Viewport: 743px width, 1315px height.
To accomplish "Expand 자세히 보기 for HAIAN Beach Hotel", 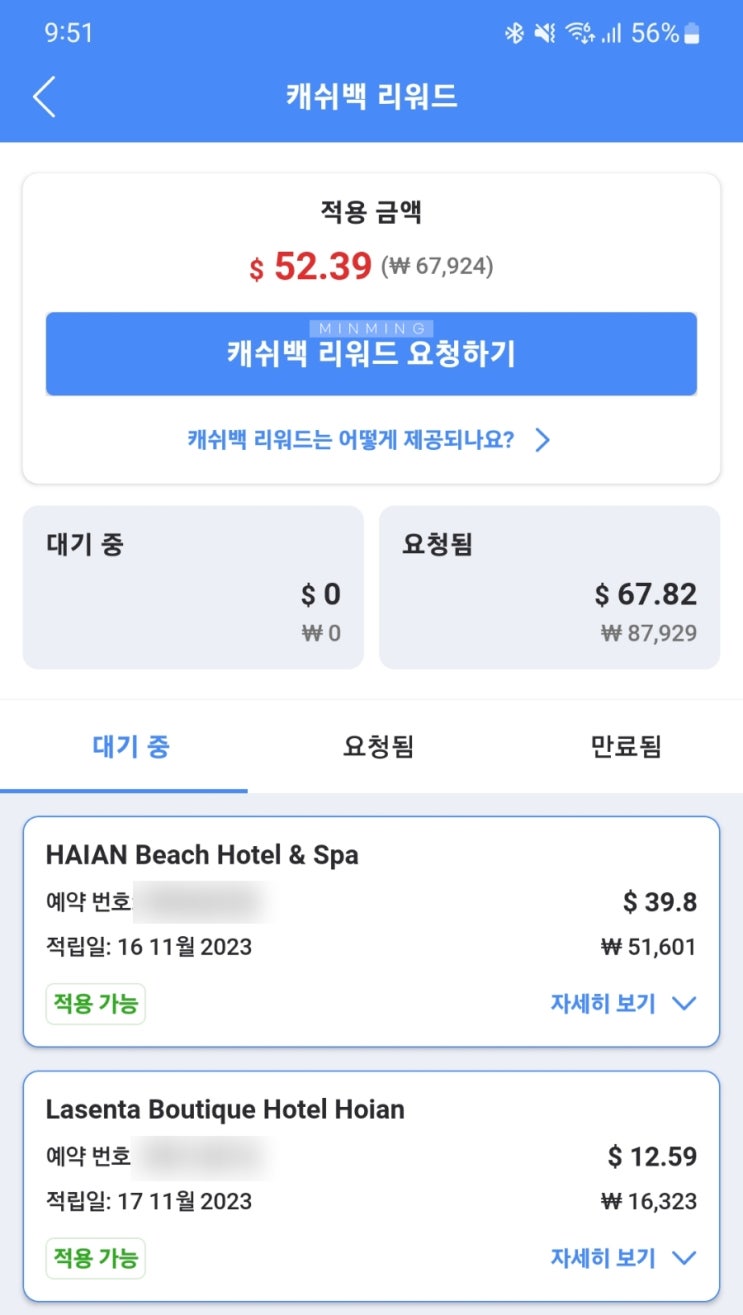I will [603, 1003].
